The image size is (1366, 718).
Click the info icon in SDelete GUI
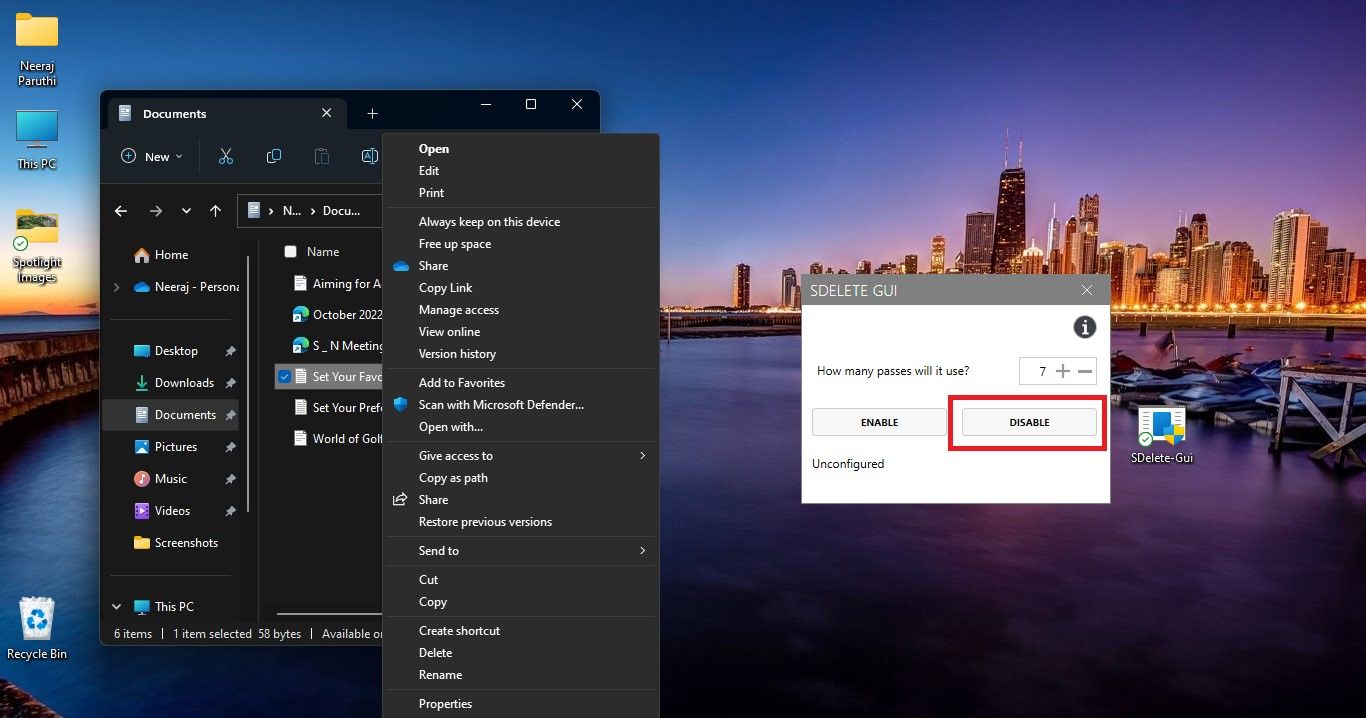(1084, 327)
